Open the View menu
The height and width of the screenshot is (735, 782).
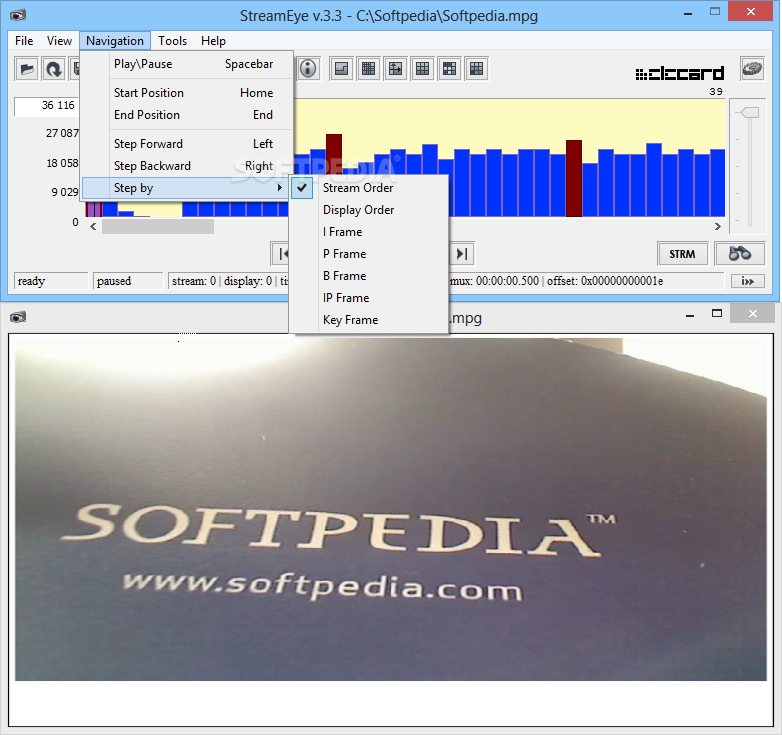59,41
